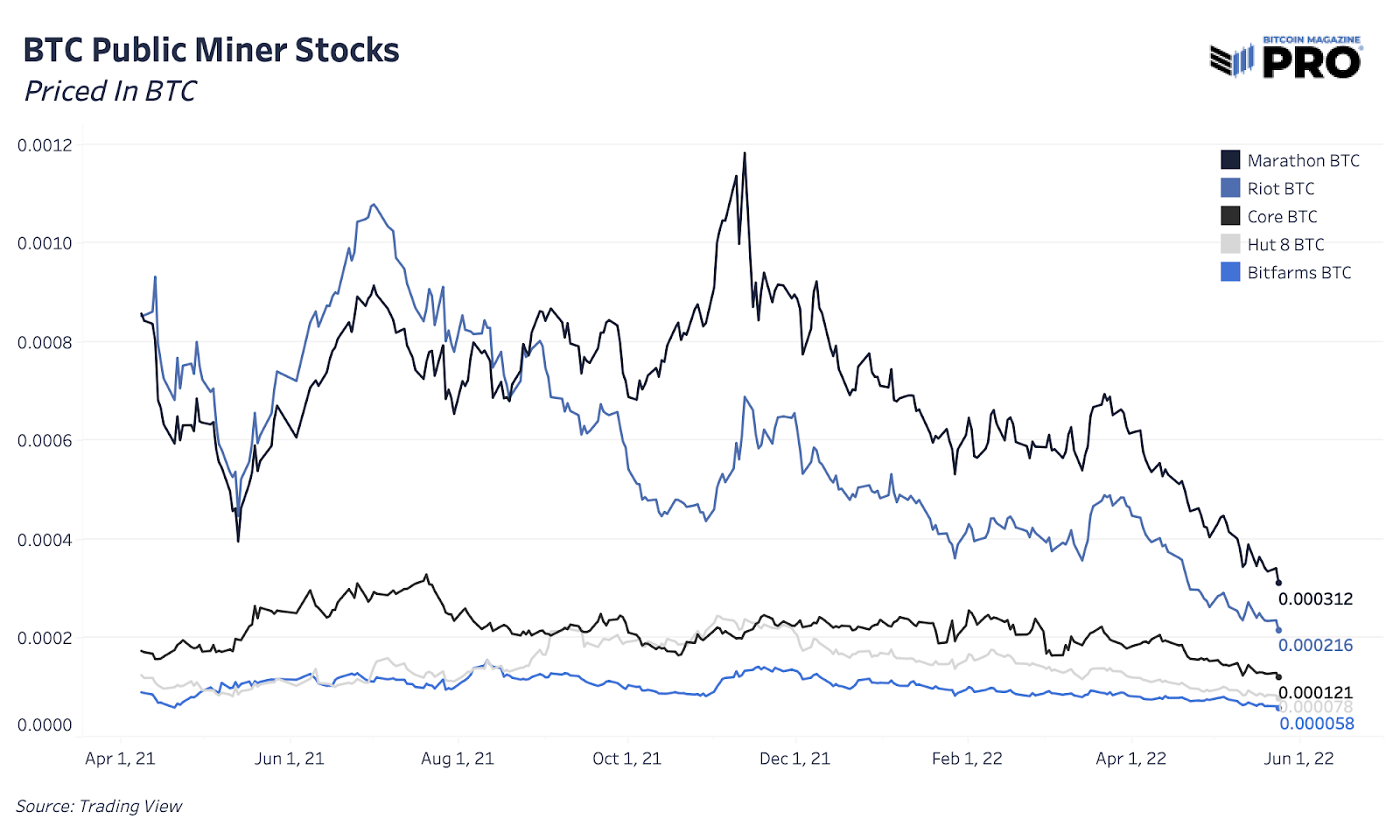
Task: Click the 0.000312 Marathon end value label
Action: coord(1315,599)
